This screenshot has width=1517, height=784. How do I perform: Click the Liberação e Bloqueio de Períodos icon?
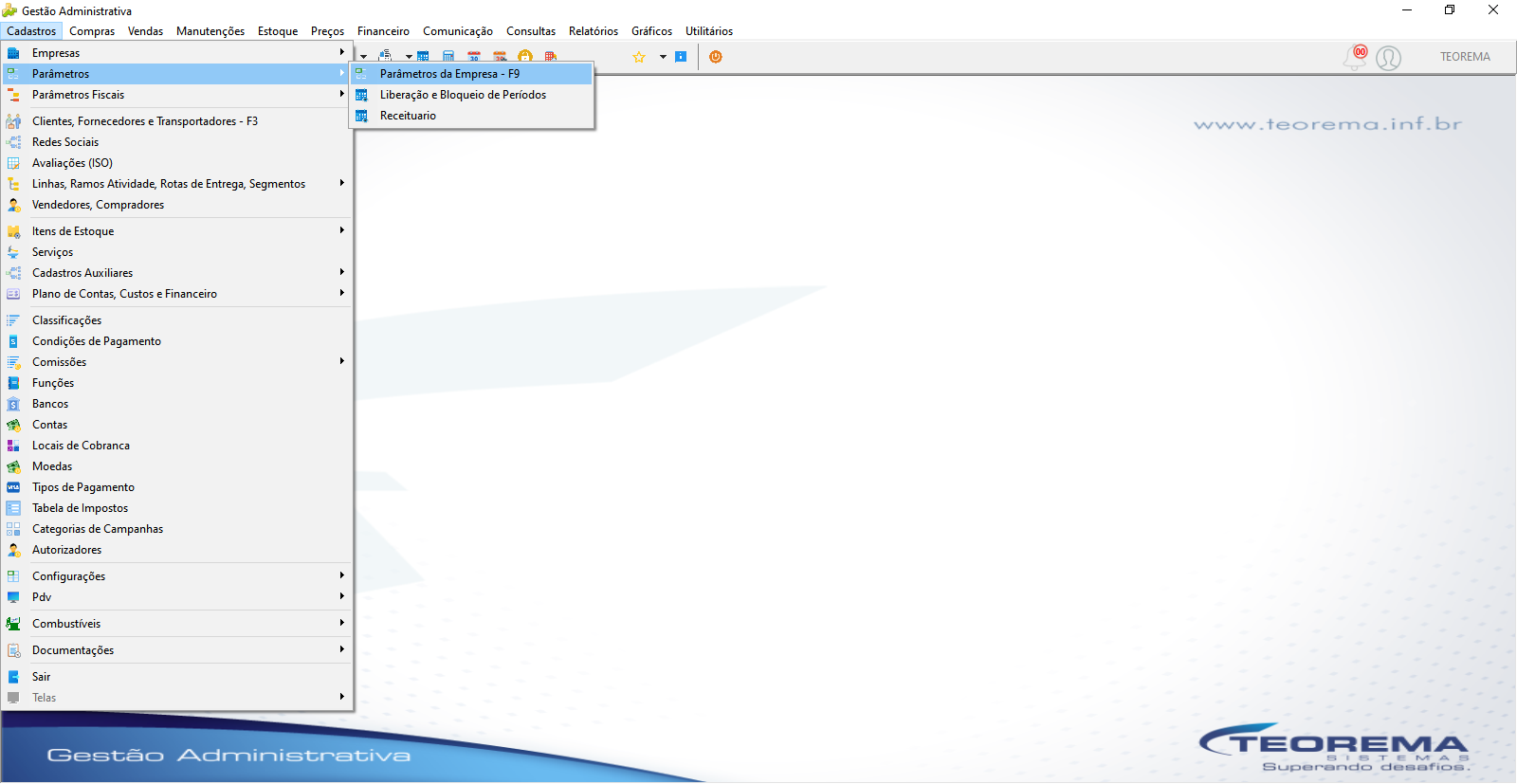point(361,95)
